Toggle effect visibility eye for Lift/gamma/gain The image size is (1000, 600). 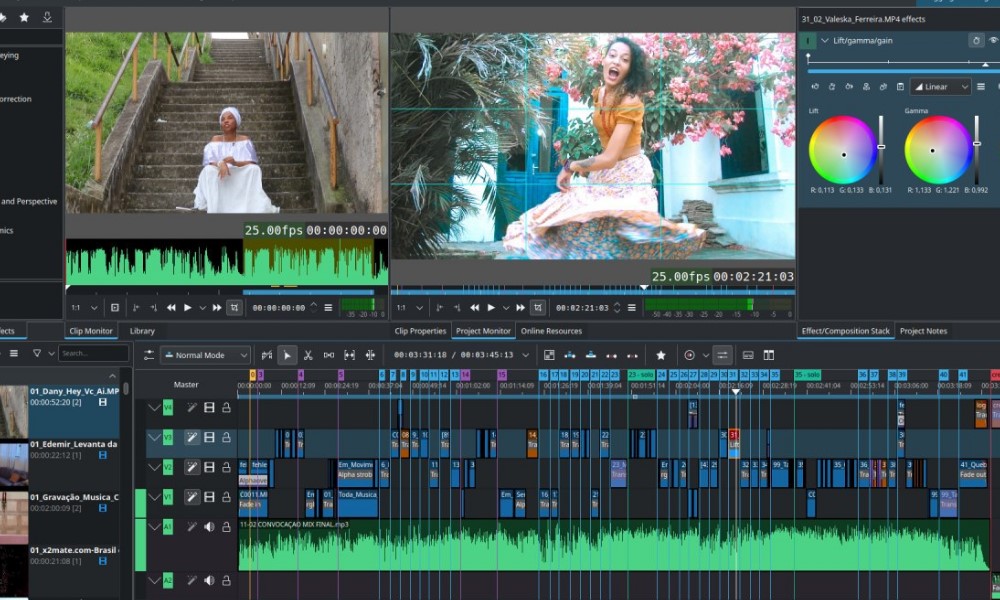[993, 40]
